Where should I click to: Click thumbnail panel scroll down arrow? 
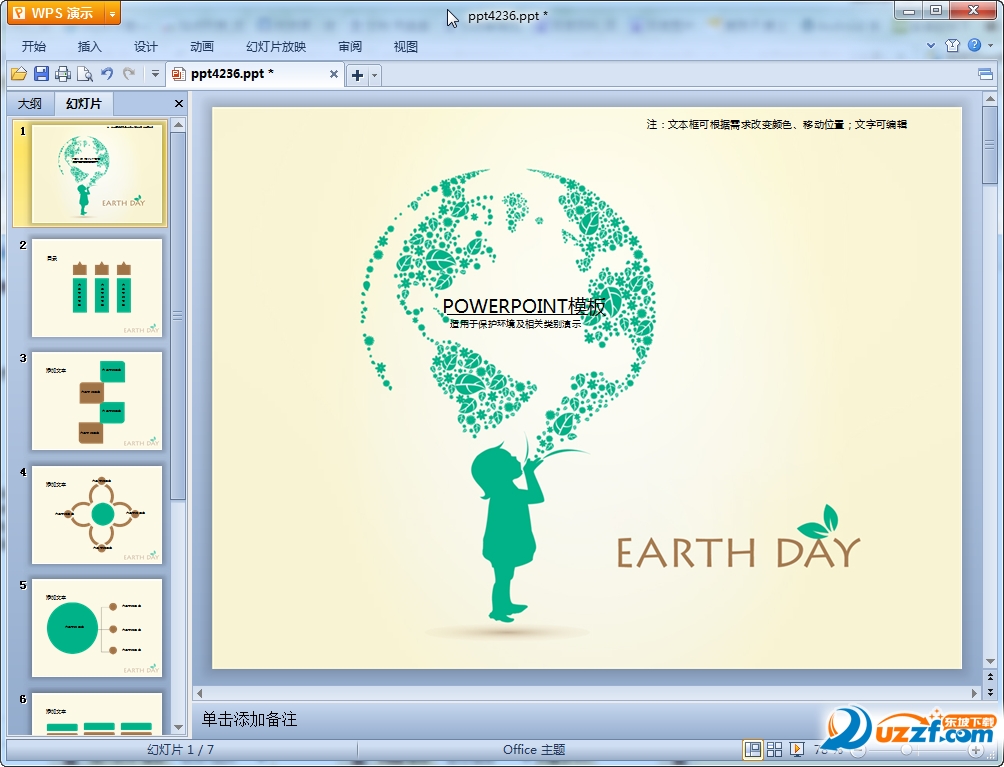tap(179, 727)
